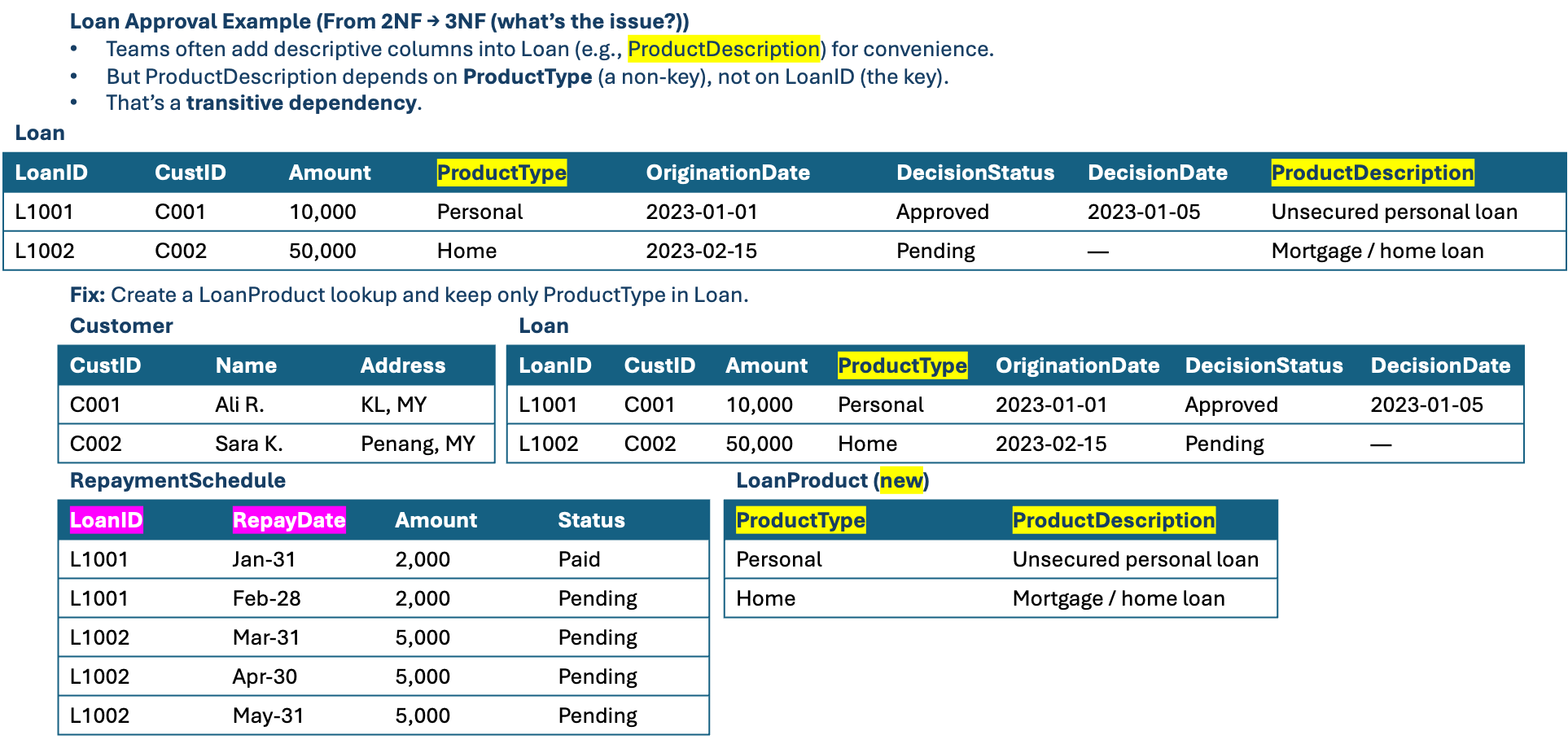Click the 'Mar-31' repay date cell
This screenshot has width=1568, height=744.
click(265, 637)
